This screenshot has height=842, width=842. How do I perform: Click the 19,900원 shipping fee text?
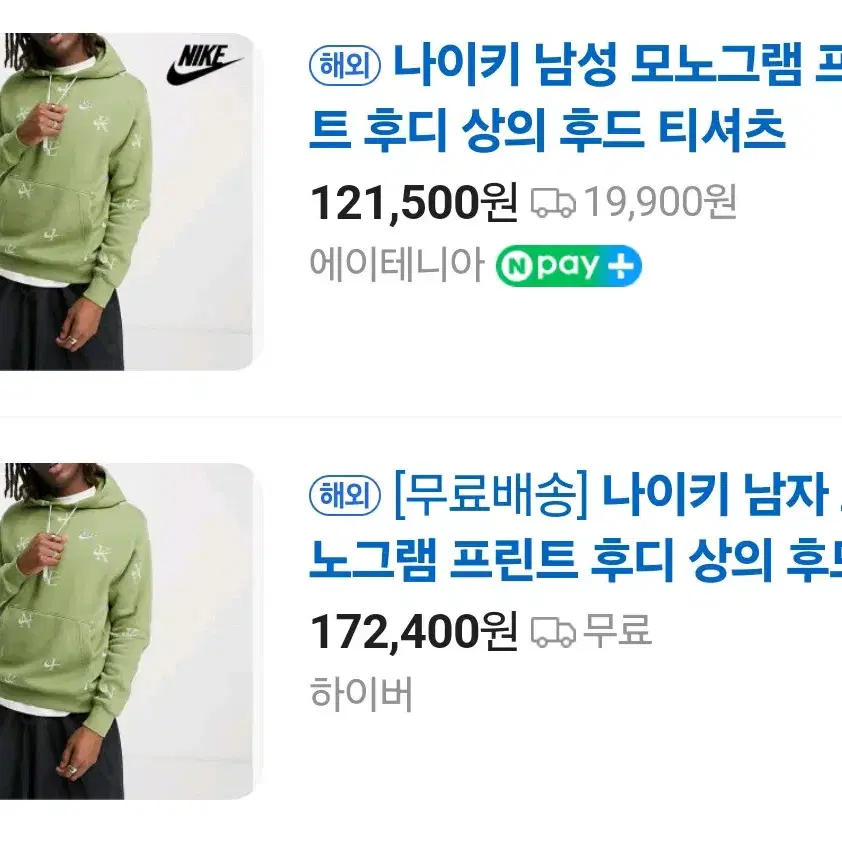[660, 202]
